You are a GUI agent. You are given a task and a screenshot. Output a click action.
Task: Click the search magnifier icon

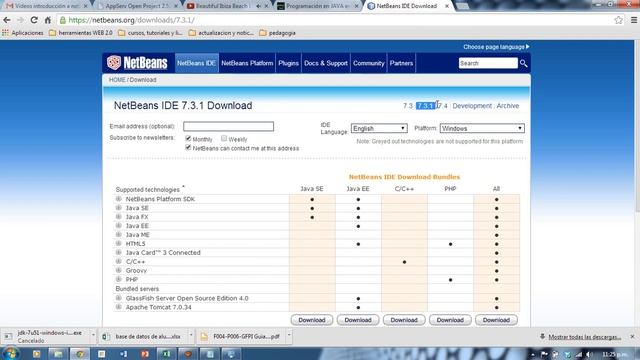(523, 63)
